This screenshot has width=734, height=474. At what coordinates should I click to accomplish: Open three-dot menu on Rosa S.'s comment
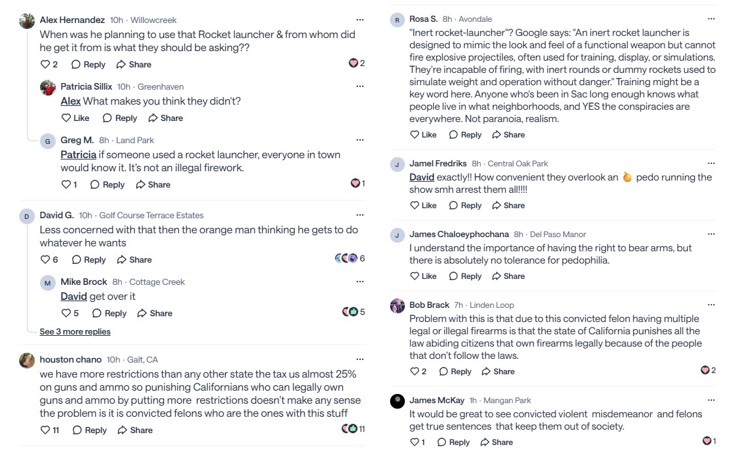[711, 19]
